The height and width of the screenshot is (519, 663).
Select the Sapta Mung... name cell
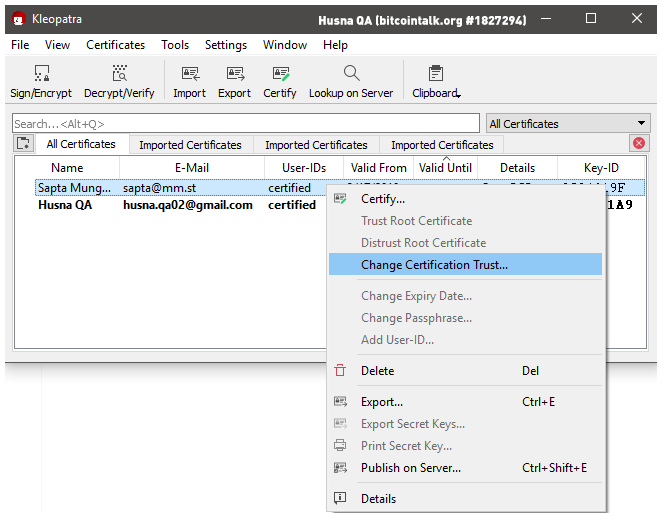[74, 188]
